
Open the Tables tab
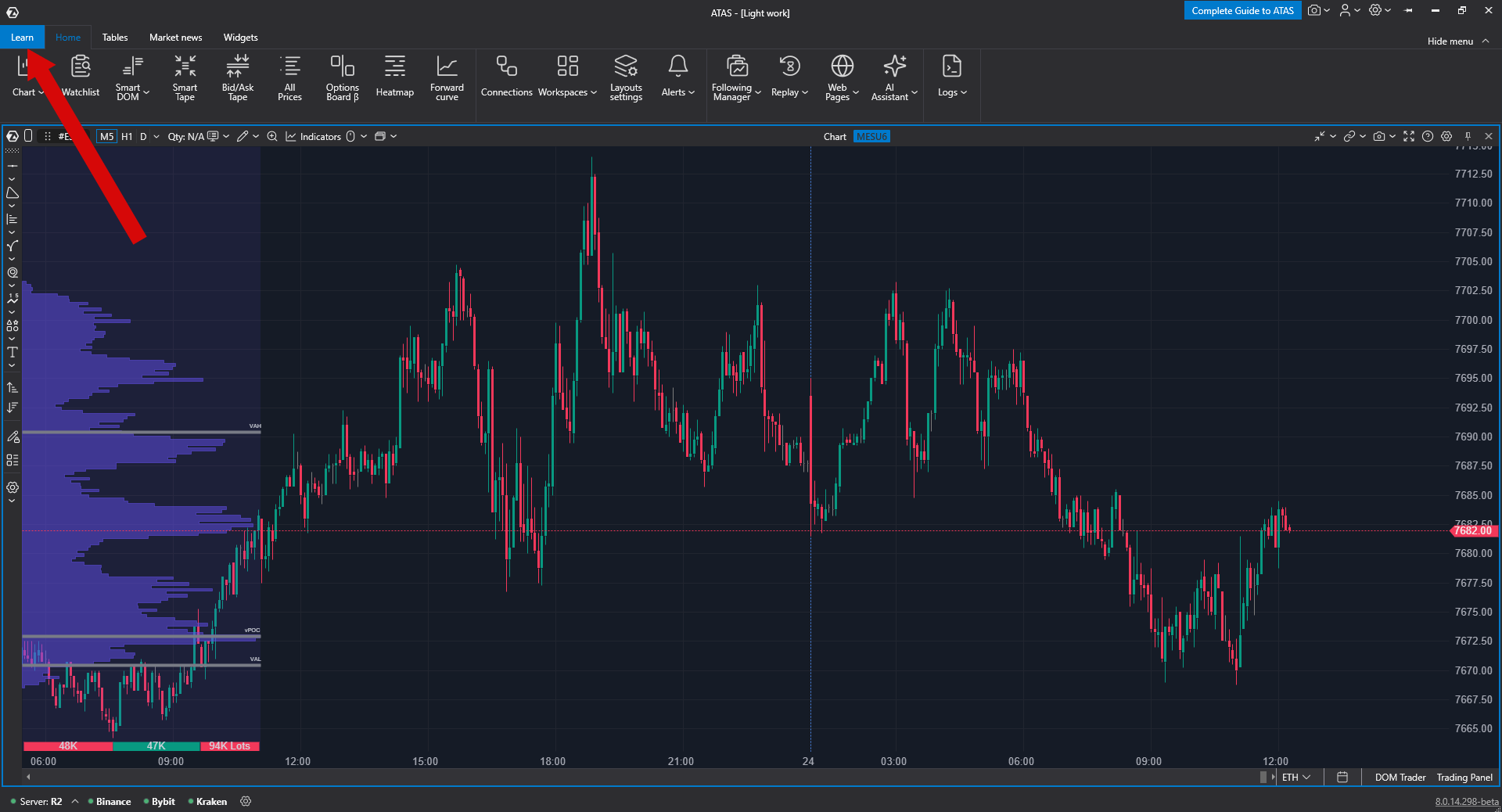point(115,38)
